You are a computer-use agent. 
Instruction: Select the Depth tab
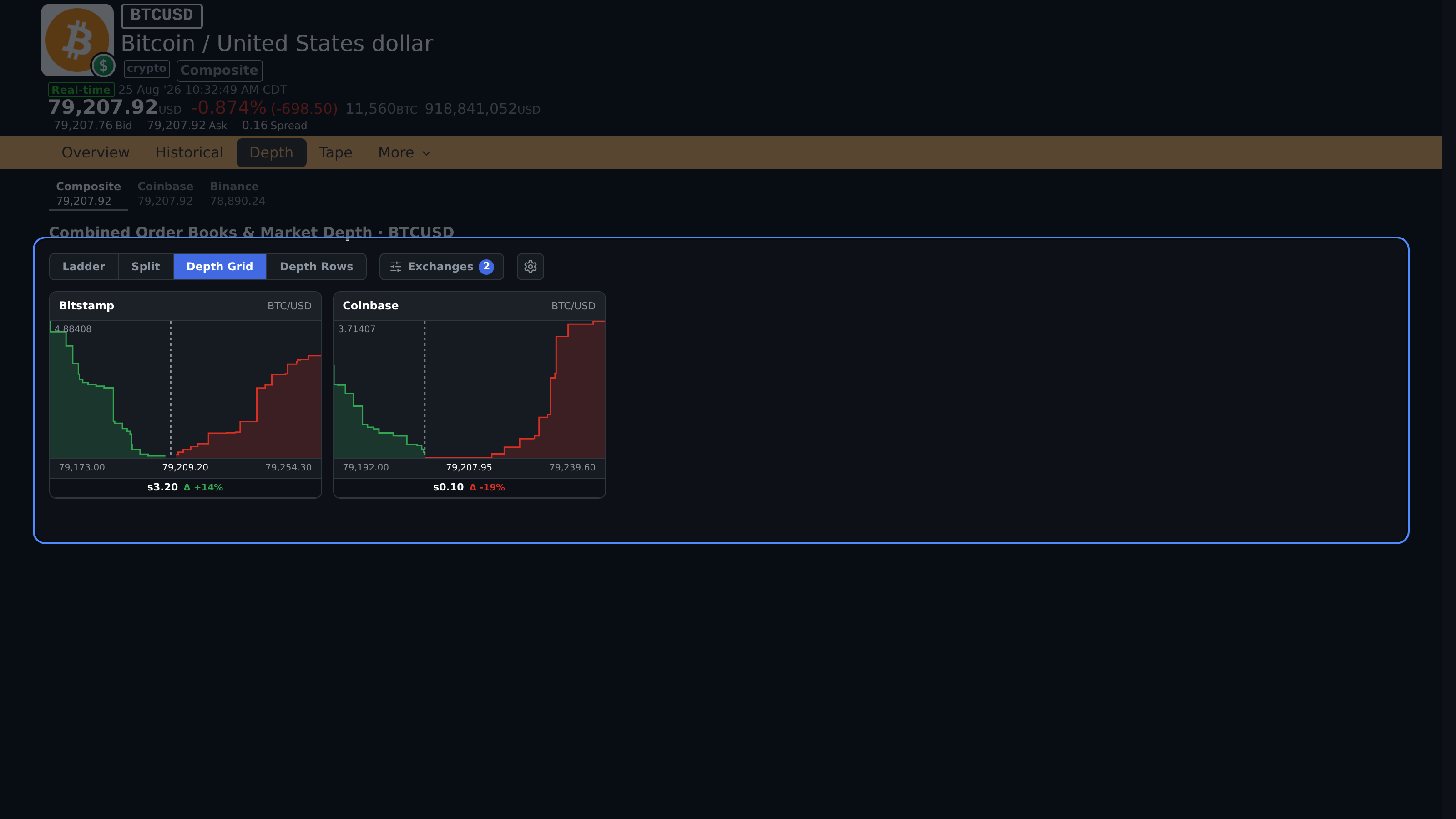click(271, 152)
